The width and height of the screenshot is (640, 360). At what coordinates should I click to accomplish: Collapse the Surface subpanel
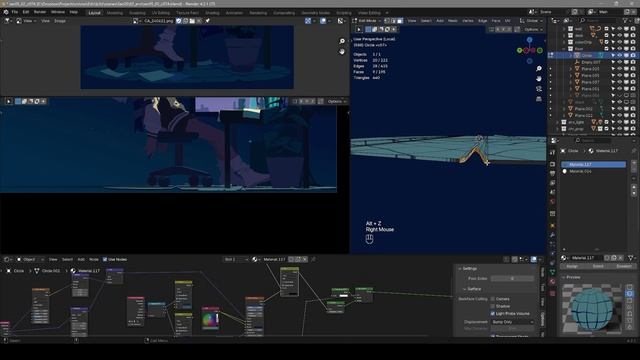click(x=464, y=289)
